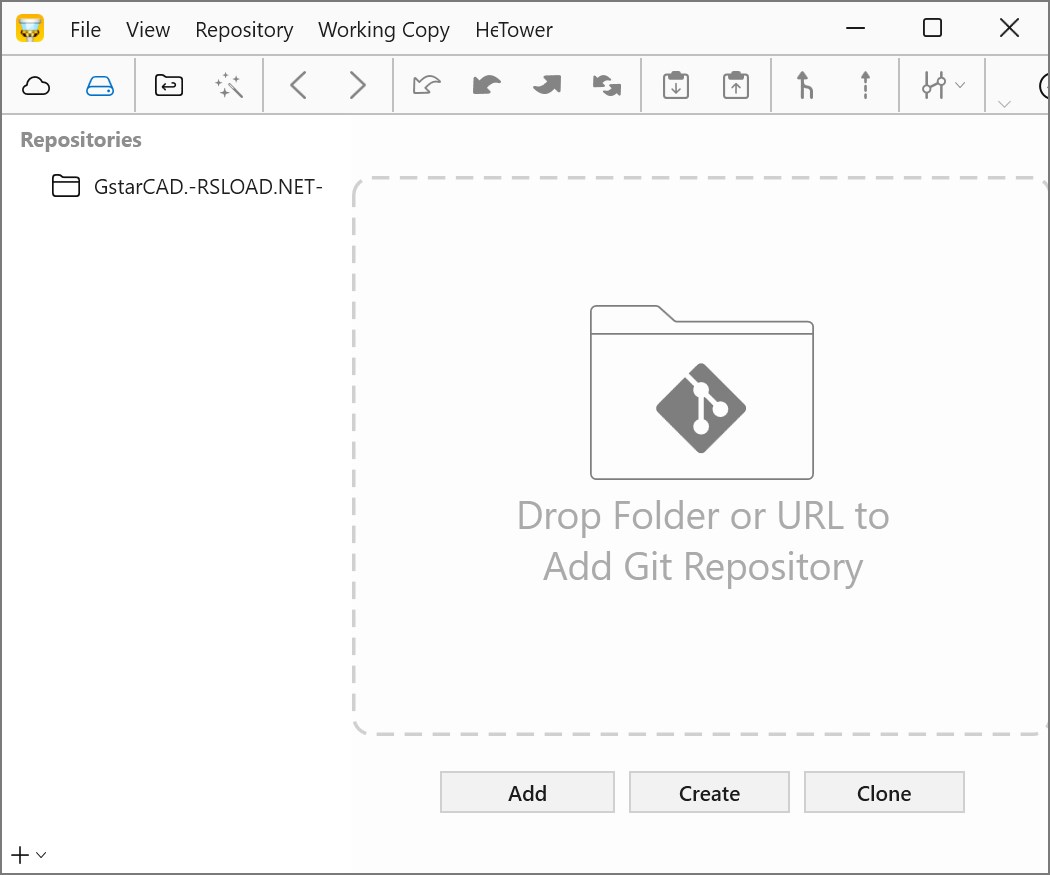
Task: Click the plus add-repository icon
Action: (x=20, y=855)
